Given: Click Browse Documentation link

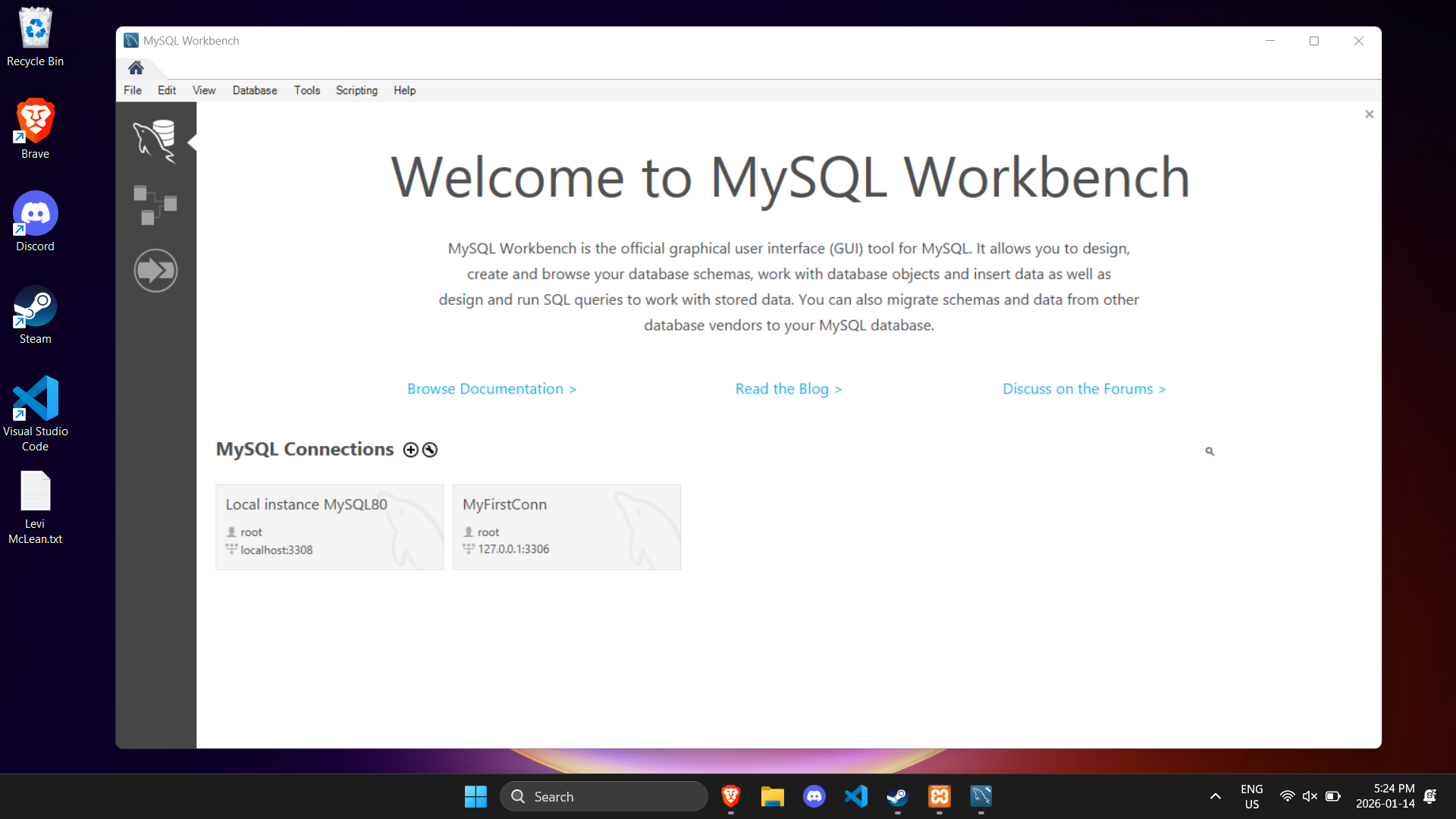Looking at the screenshot, I should [x=491, y=389].
